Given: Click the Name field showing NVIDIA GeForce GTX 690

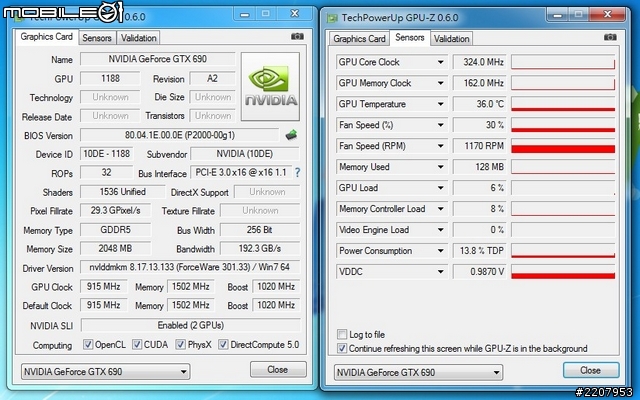Looking at the screenshot, I should point(158,59).
